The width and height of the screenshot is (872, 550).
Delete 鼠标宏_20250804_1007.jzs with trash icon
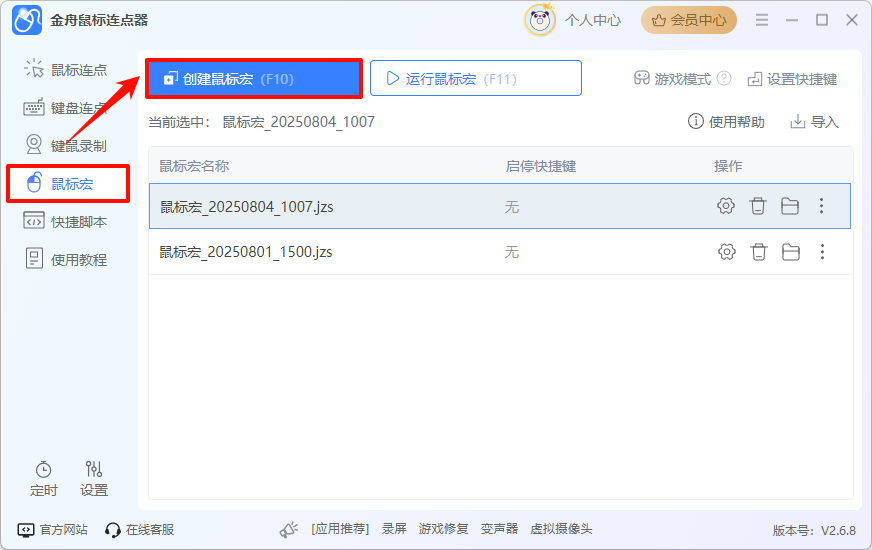pos(757,206)
